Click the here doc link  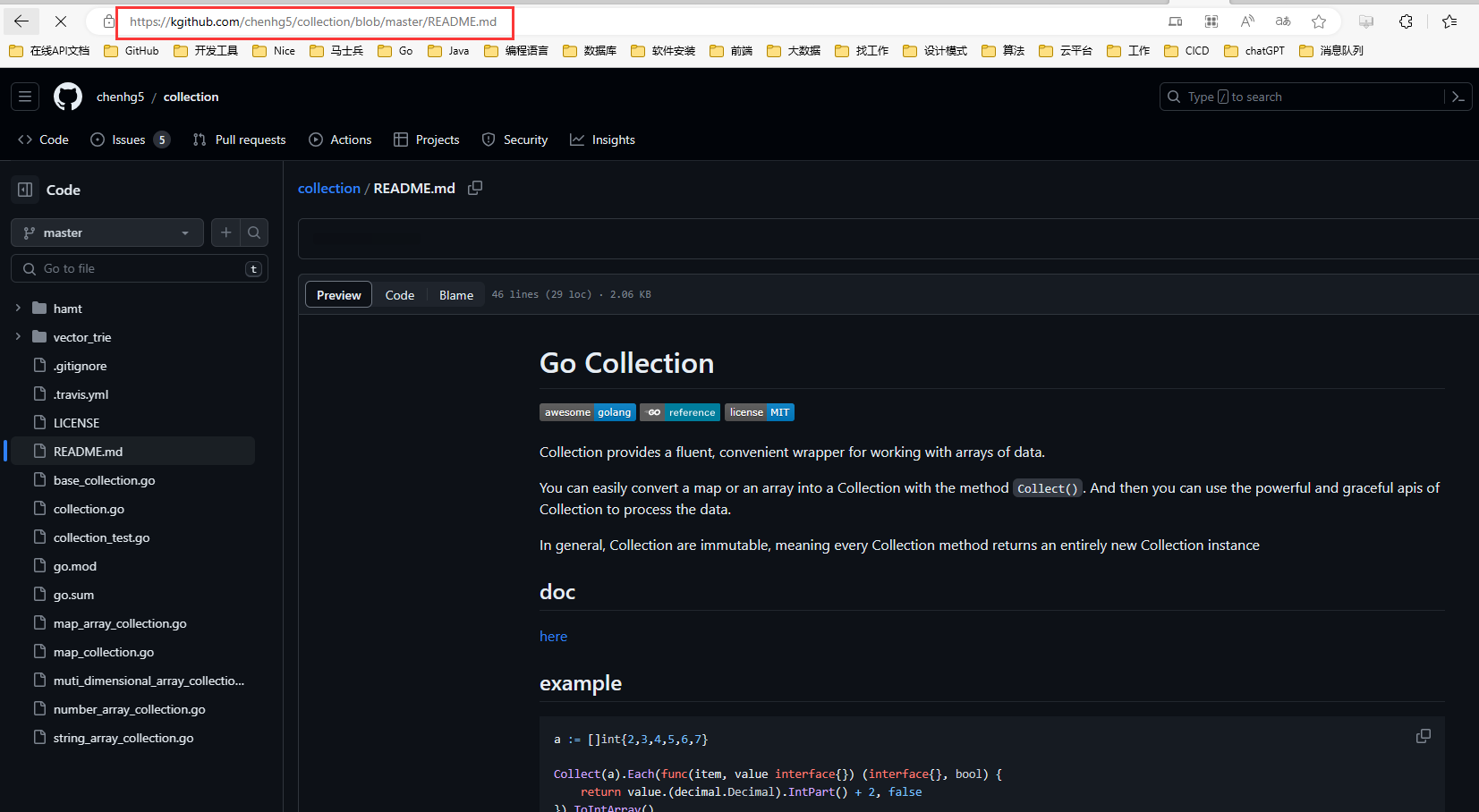coord(553,636)
